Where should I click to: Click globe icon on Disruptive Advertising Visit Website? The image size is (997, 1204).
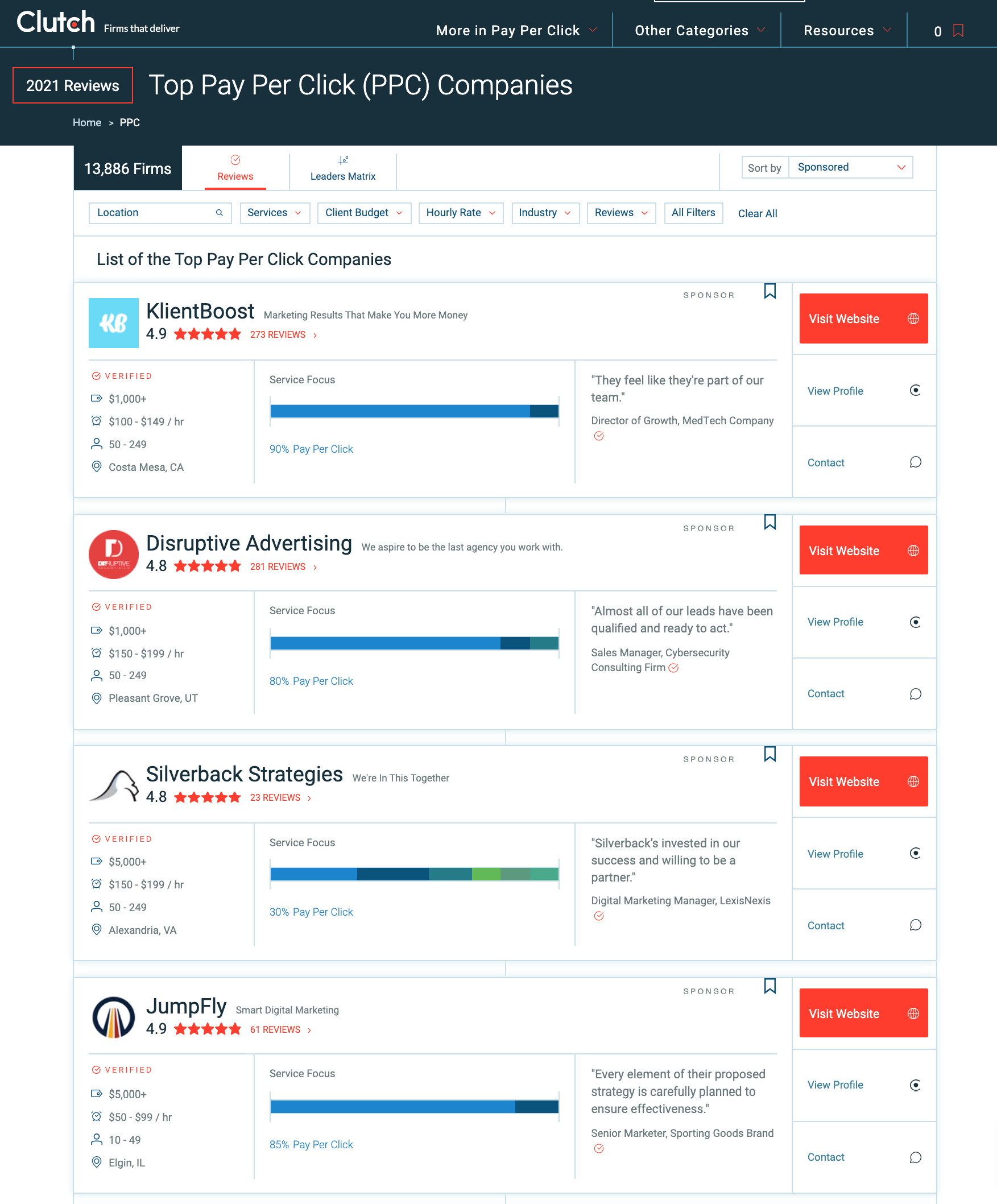pyautogui.click(x=913, y=551)
